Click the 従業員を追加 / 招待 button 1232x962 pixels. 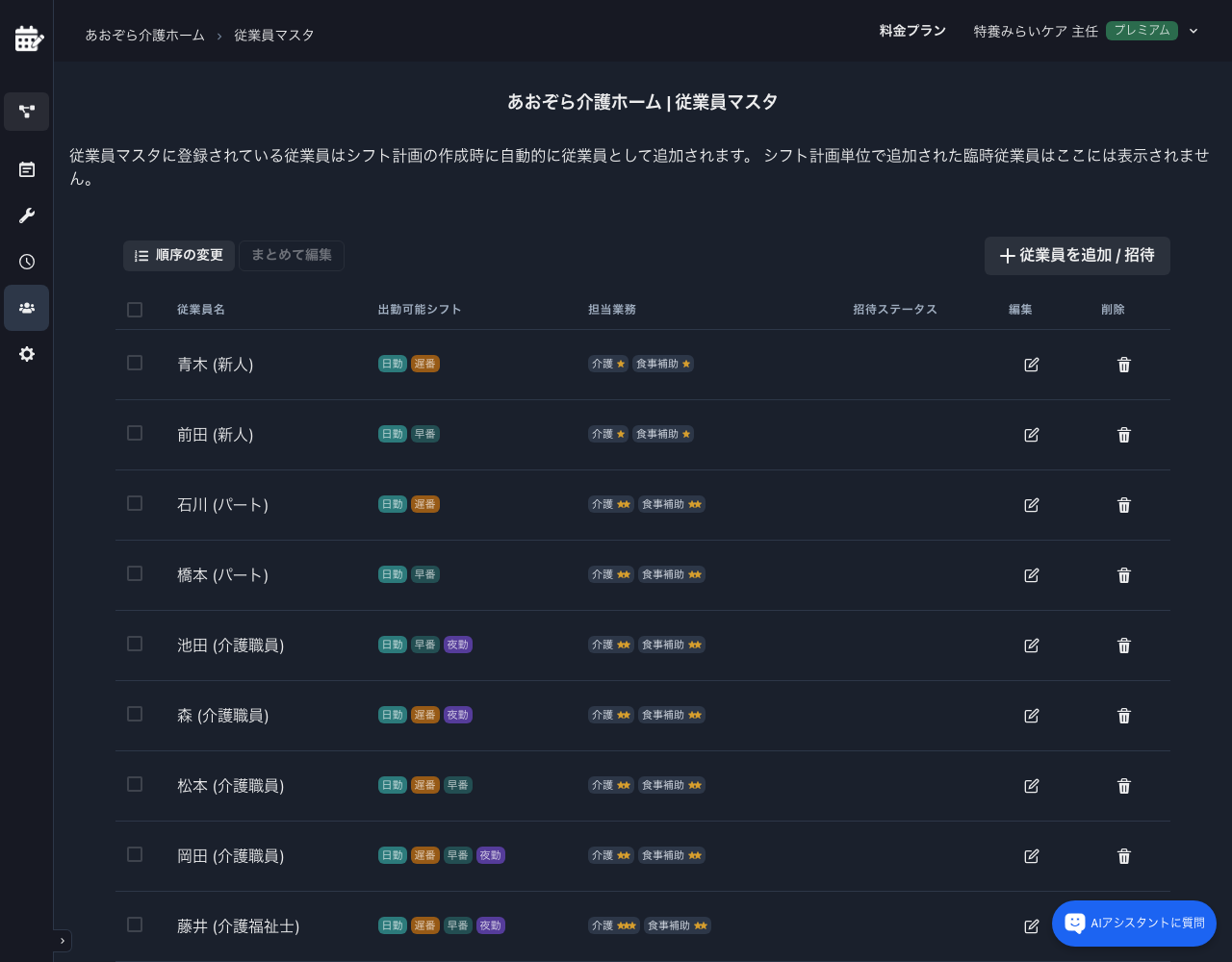click(x=1077, y=256)
